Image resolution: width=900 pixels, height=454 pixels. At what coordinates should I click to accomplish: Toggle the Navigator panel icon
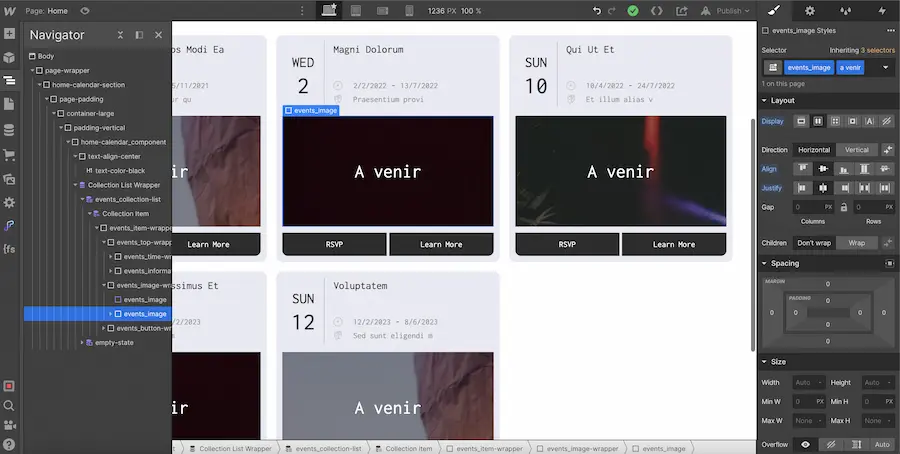pos(9,81)
